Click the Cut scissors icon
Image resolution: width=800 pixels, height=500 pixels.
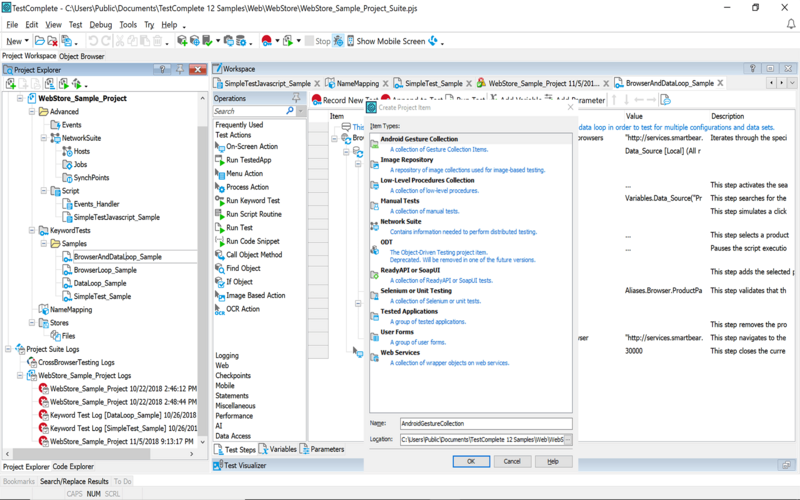point(120,41)
